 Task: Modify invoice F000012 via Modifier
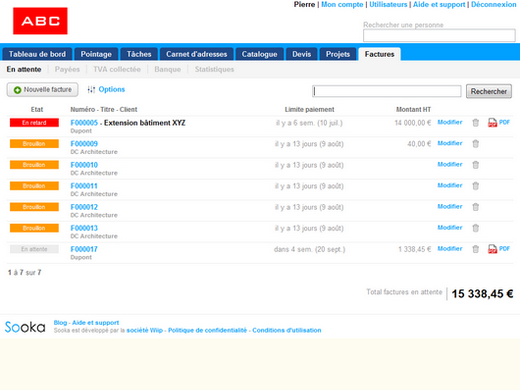click(450, 207)
